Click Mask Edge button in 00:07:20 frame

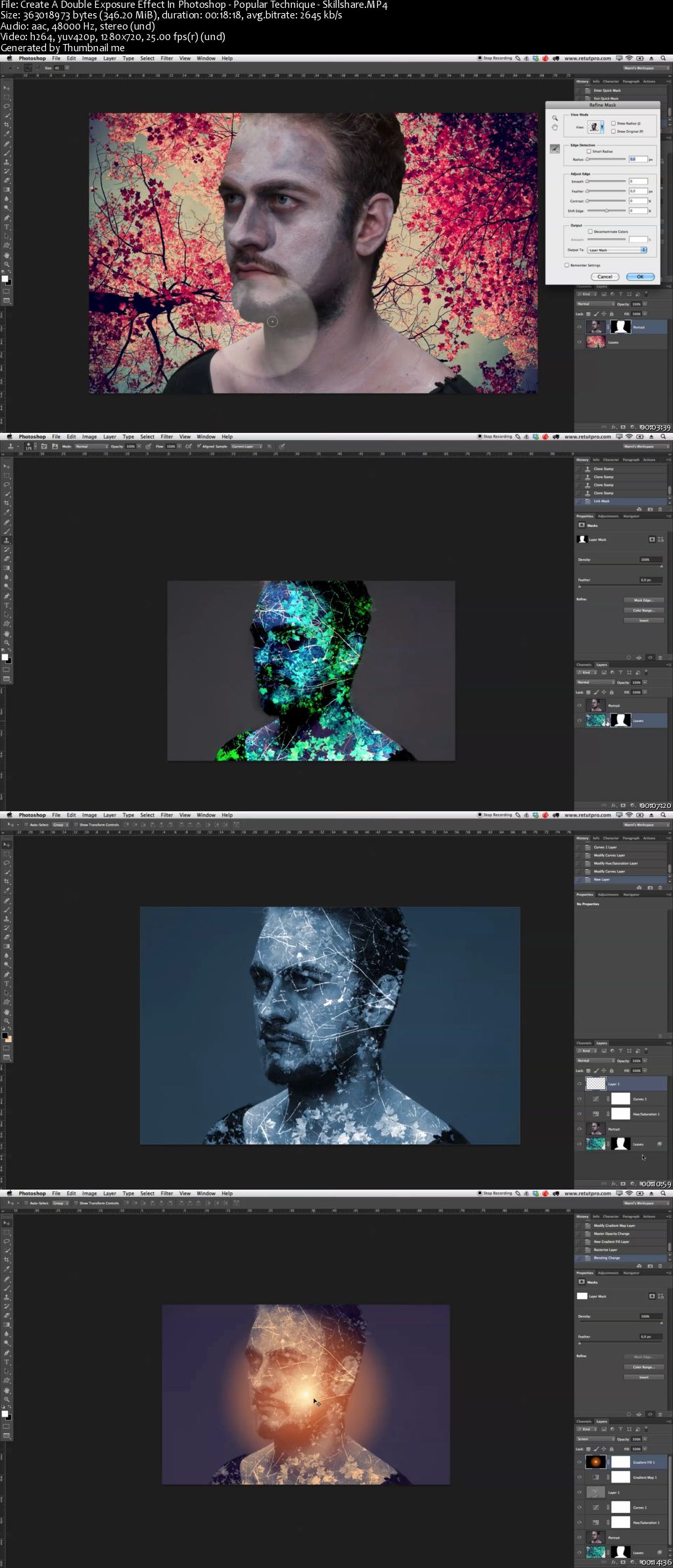click(643, 600)
